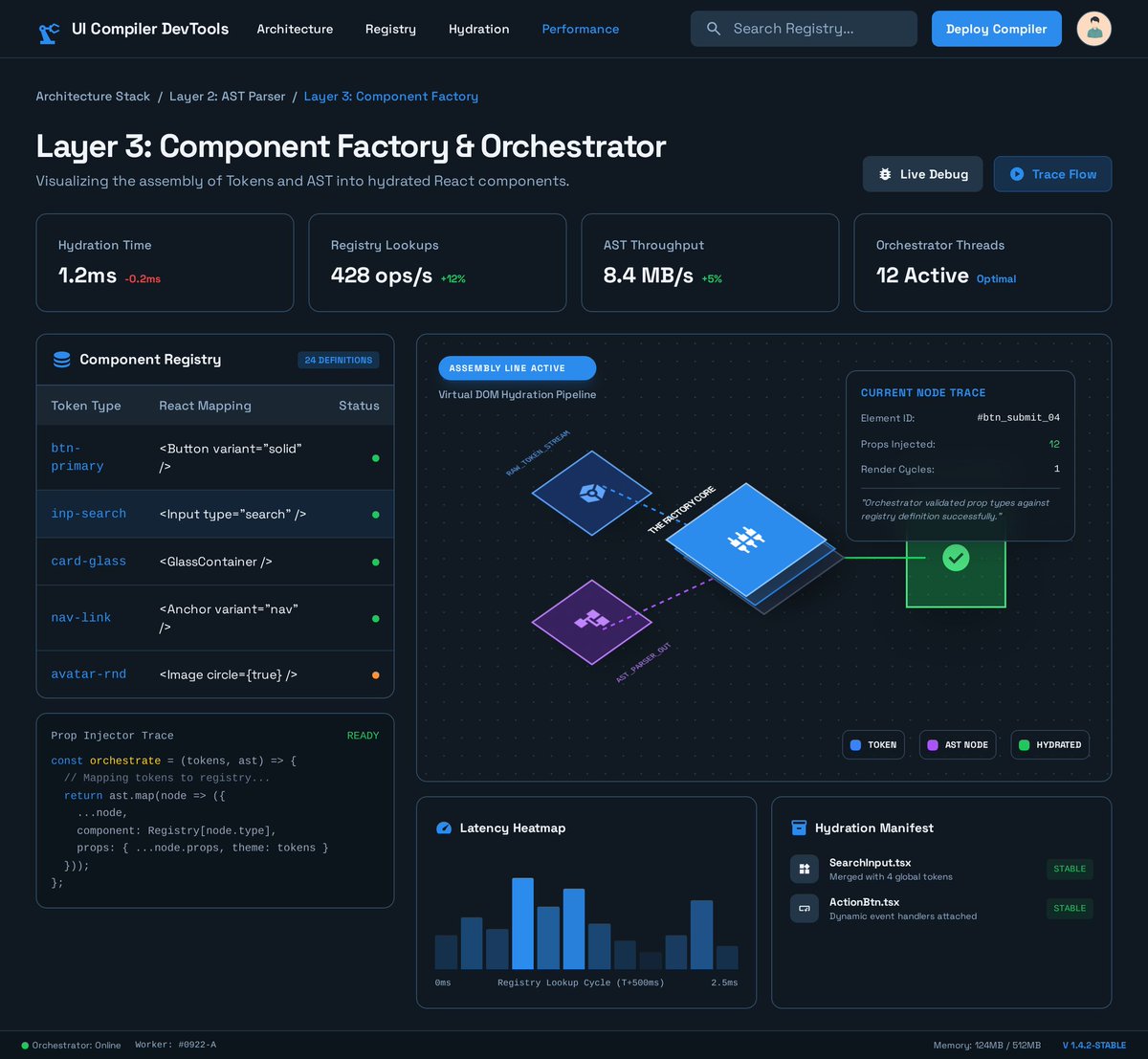Viewport: 1148px width, 1059px height.
Task: Click the orange status dot for avatar-rnd
Action: (375, 675)
